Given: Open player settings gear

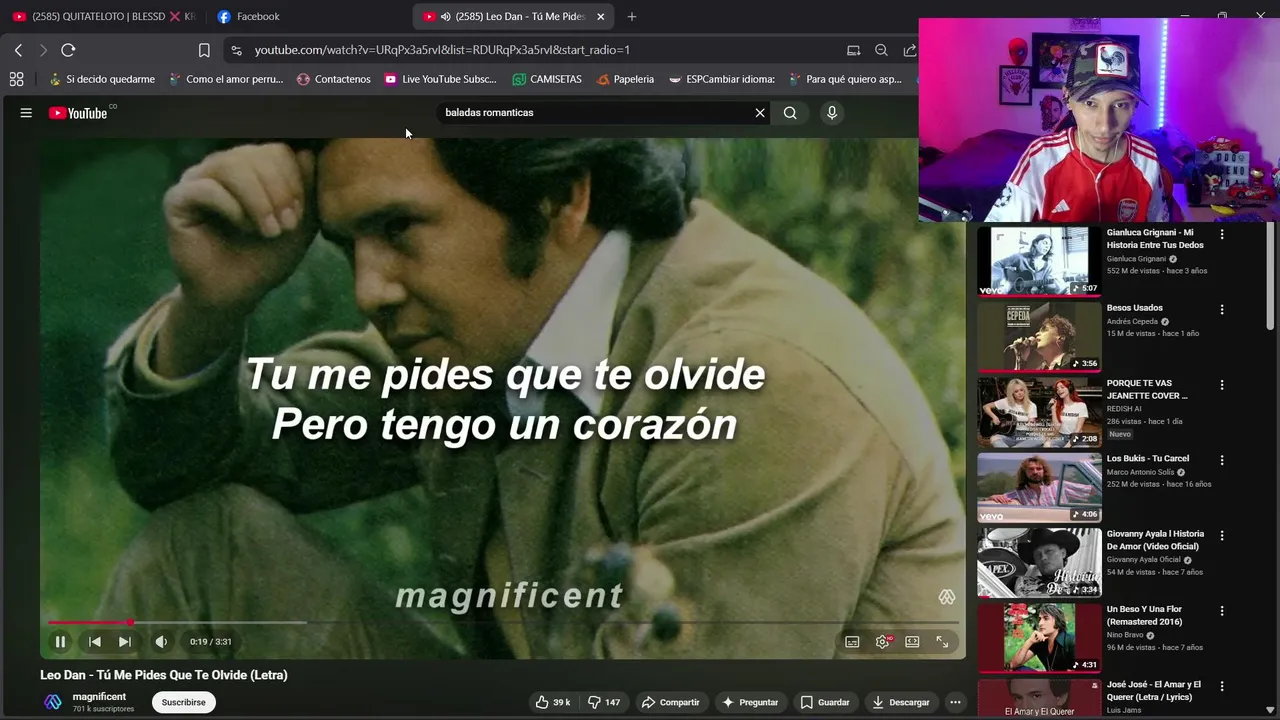Looking at the screenshot, I should (882, 642).
